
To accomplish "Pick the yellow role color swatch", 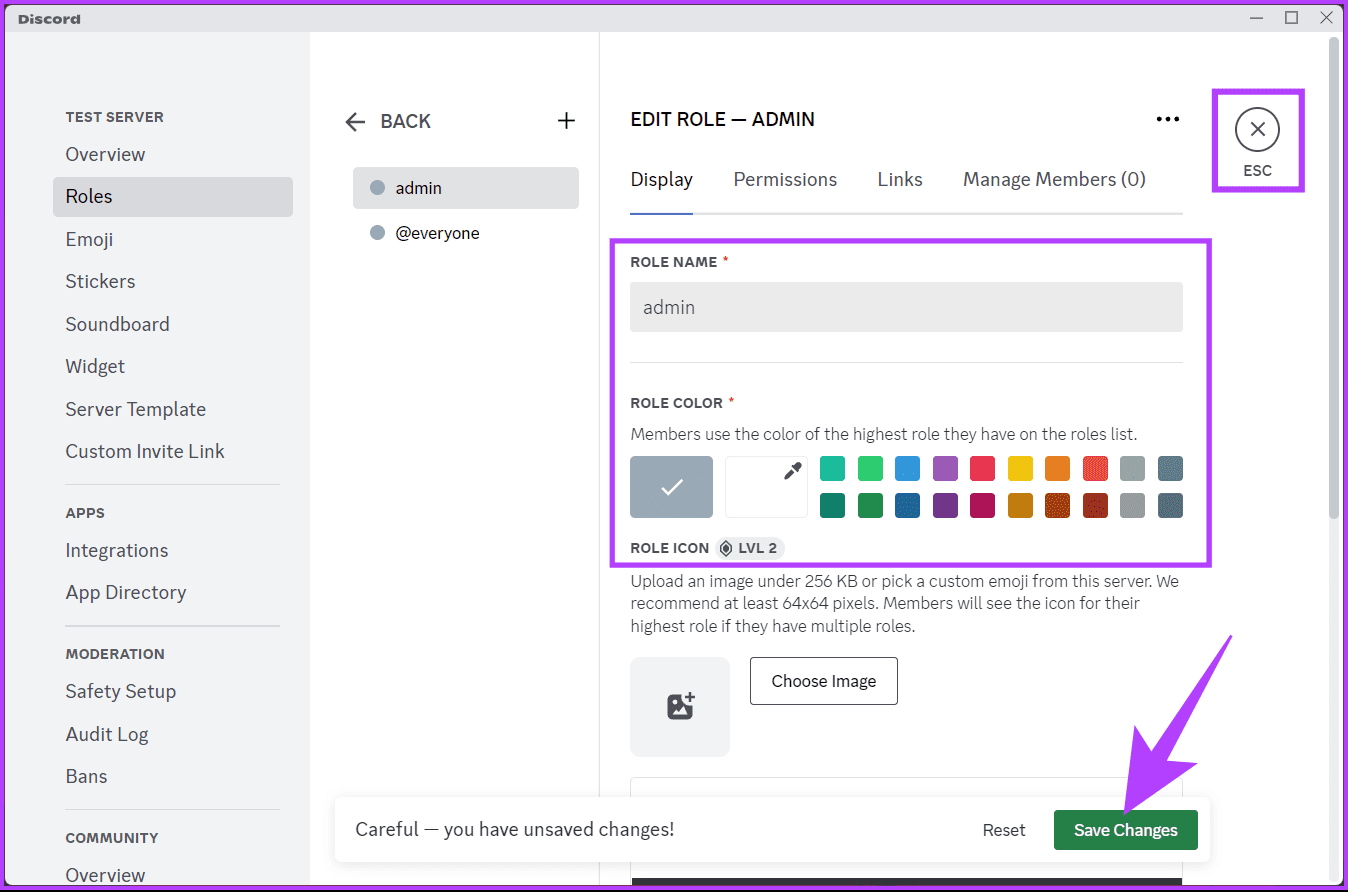I will [x=1020, y=468].
